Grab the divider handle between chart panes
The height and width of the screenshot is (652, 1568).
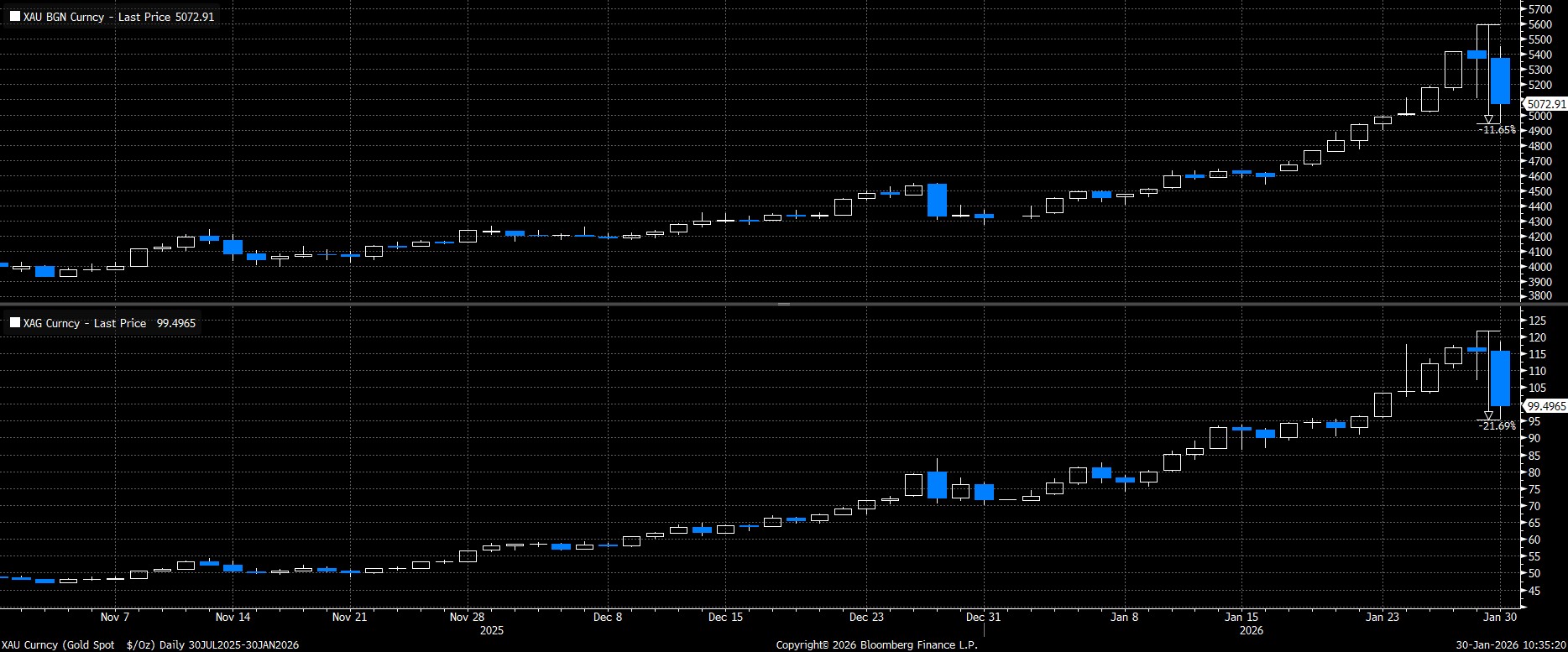(x=783, y=304)
